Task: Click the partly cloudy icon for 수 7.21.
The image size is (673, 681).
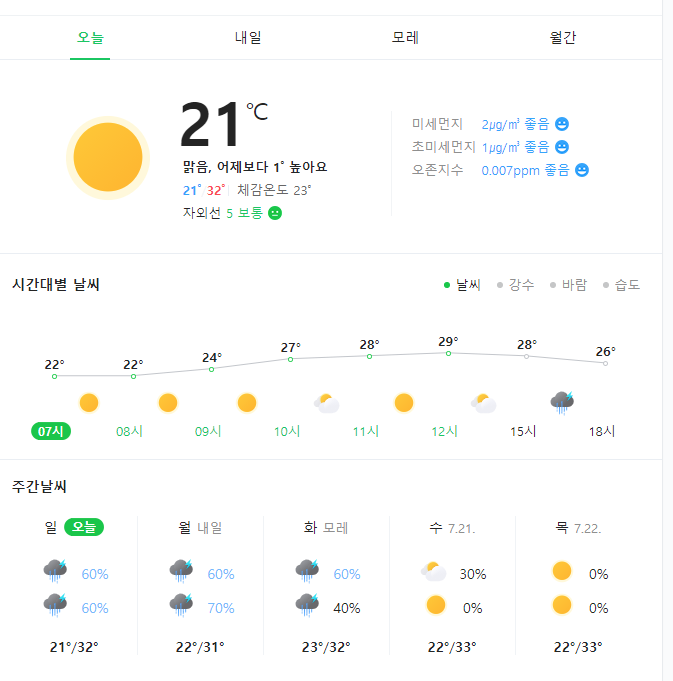Action: point(433,573)
